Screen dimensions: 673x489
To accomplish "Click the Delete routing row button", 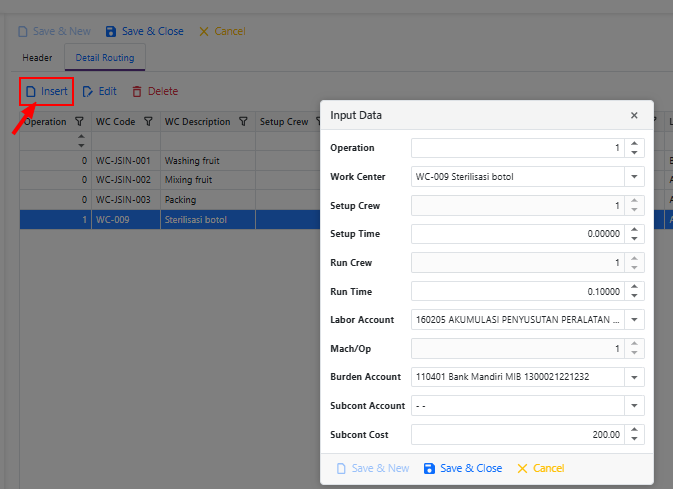I will 155,91.
